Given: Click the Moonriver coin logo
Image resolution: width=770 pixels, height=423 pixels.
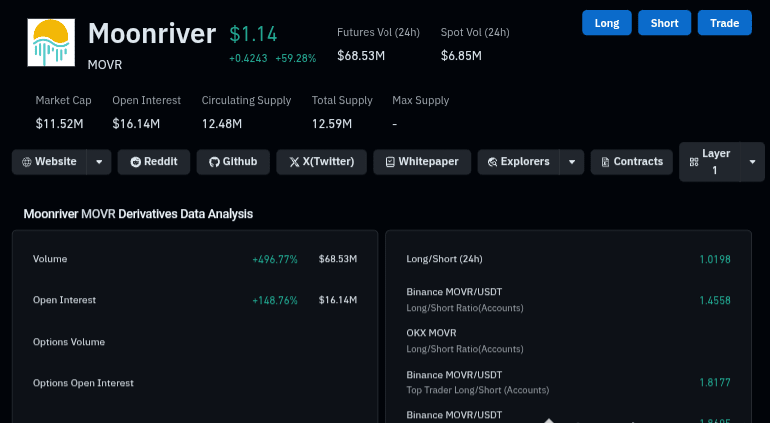Looking at the screenshot, I should pos(51,42).
